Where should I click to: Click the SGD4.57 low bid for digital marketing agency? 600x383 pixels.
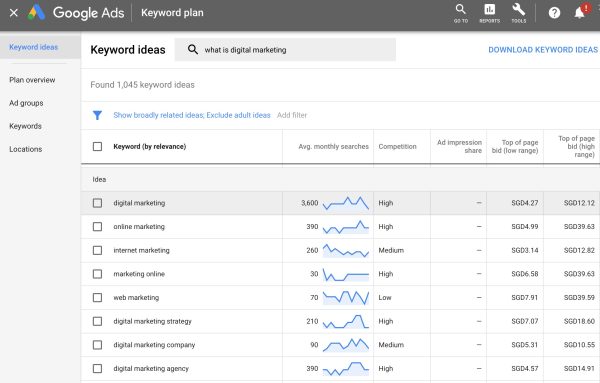[x=525, y=369]
